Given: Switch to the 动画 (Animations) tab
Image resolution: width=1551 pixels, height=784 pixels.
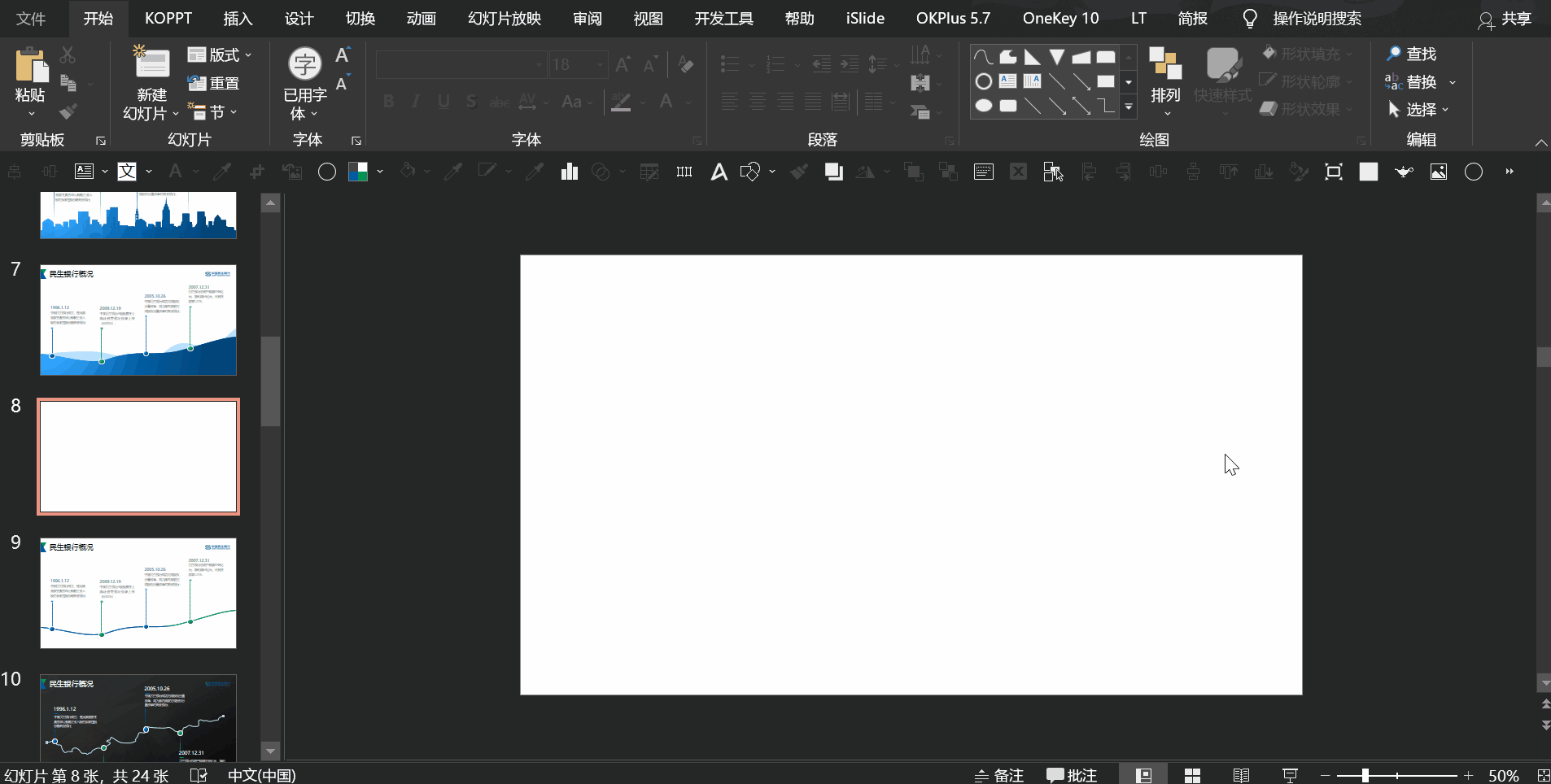Looking at the screenshot, I should click(x=421, y=19).
